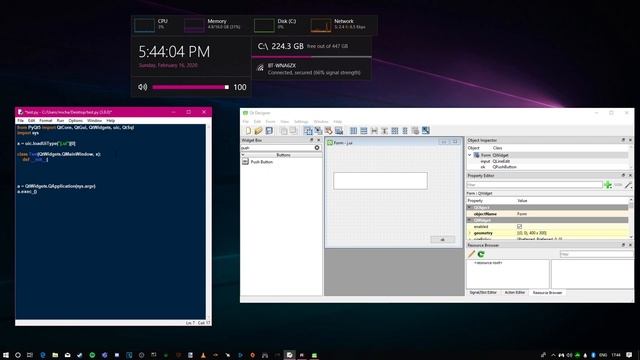Click the Adjust Size toolbar icon
Image resolution: width=640 pixels, height=360 pixels.
pos(426,131)
